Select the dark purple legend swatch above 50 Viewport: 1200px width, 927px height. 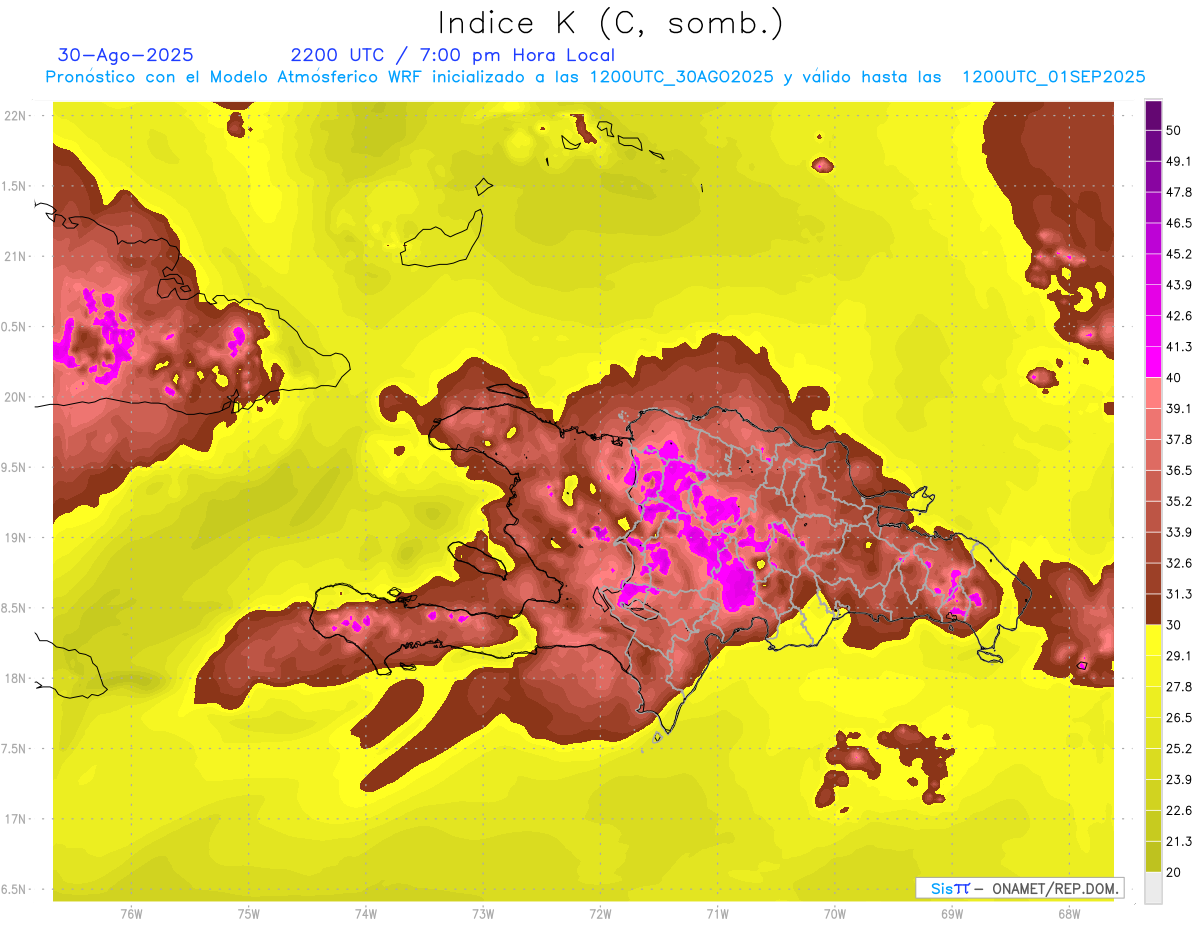pos(1153,116)
